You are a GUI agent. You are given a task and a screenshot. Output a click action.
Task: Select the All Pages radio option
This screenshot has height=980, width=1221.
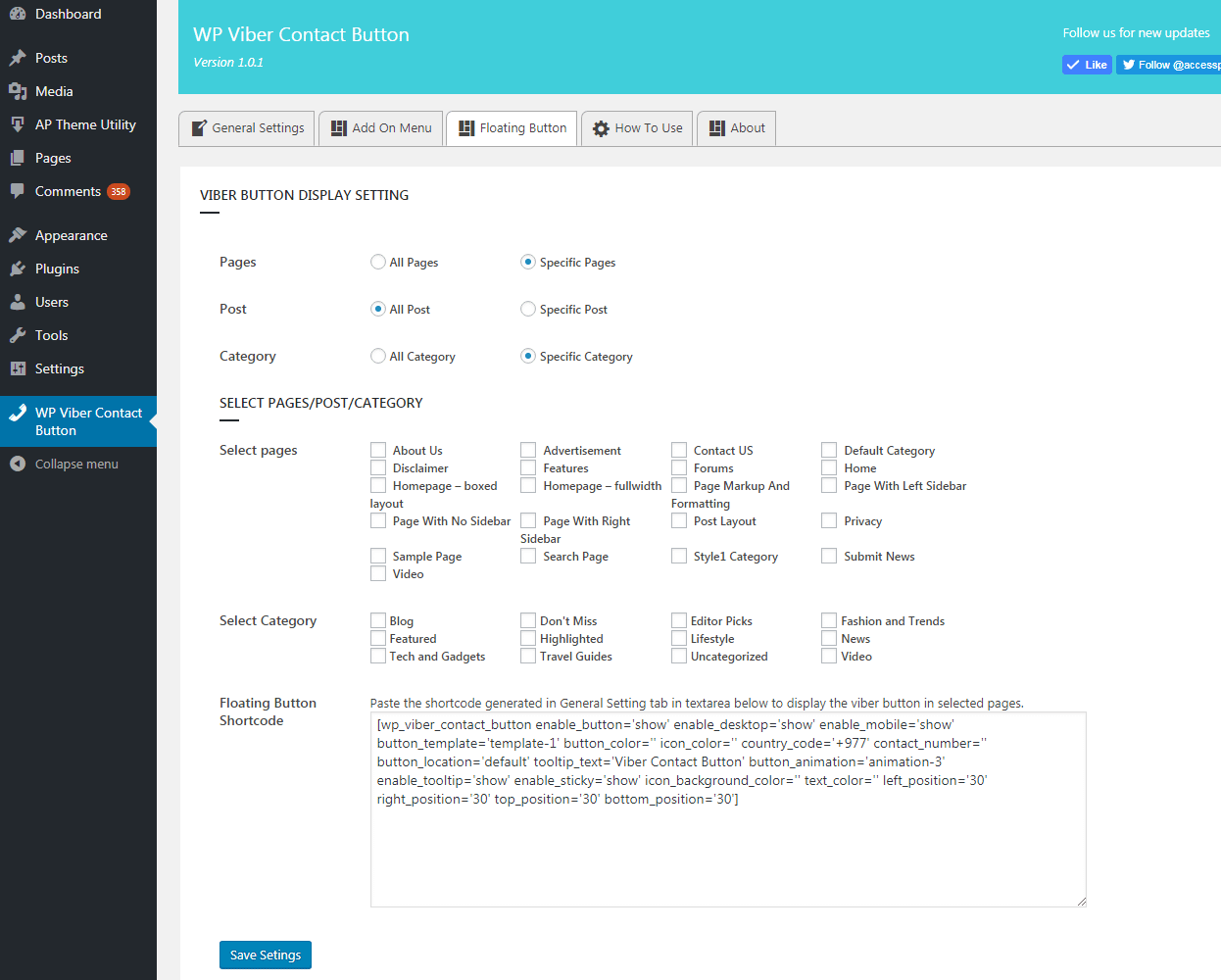click(x=378, y=262)
